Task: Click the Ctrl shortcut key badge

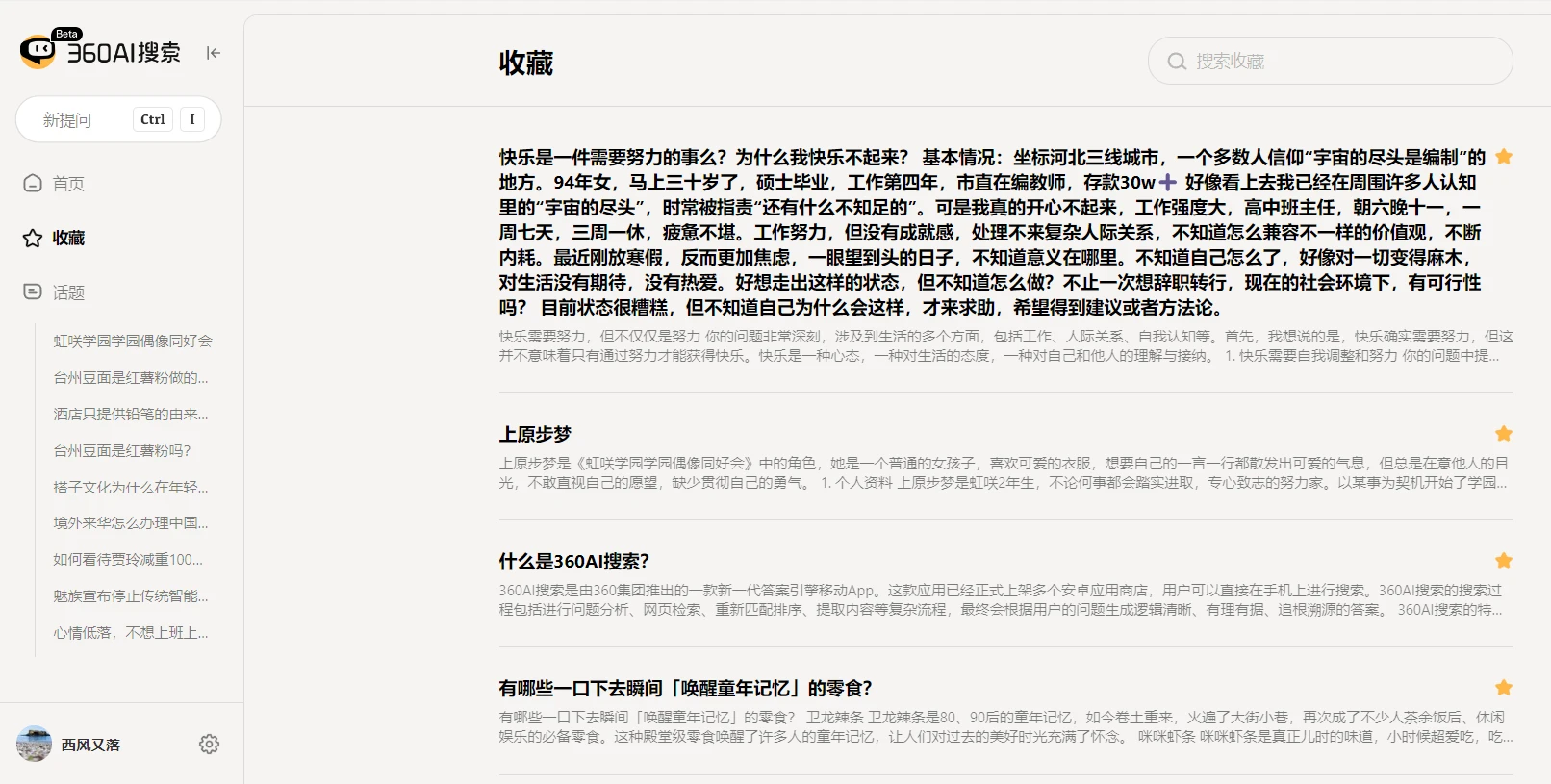Action: 153,119
